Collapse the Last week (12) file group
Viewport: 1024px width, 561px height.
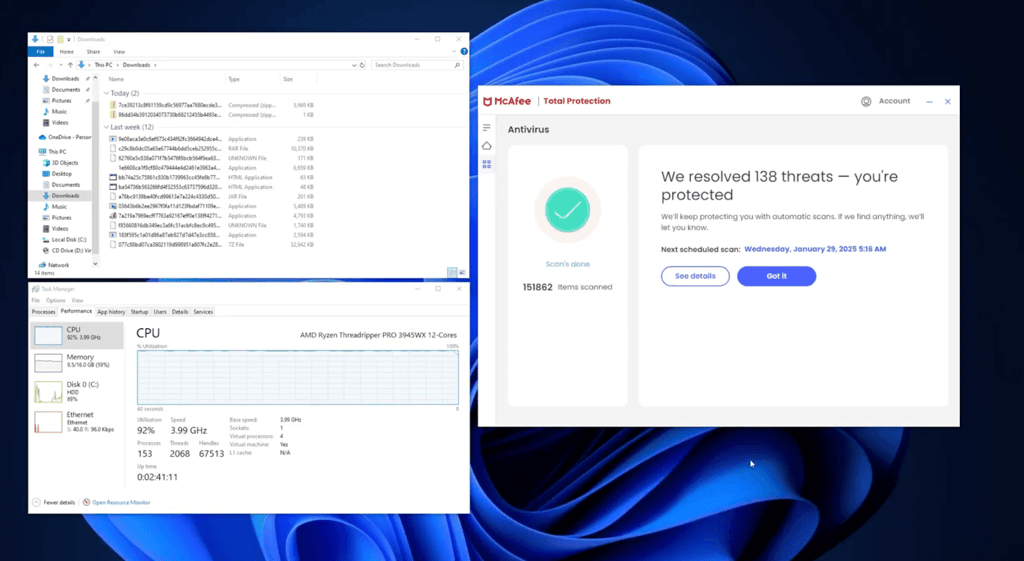(x=106, y=127)
